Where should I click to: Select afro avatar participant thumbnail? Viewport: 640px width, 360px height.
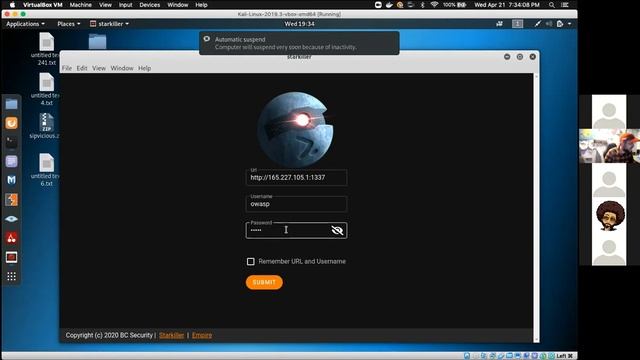tap(610, 216)
